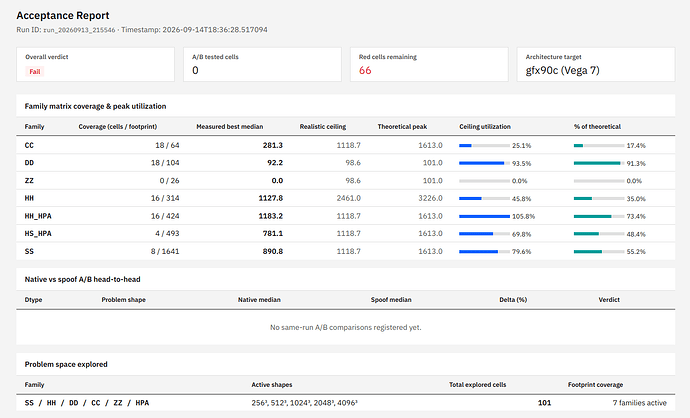This screenshot has height=418, width=690.
Task: Click the Coverage (cells / footprint) column header
Action: coord(117,127)
